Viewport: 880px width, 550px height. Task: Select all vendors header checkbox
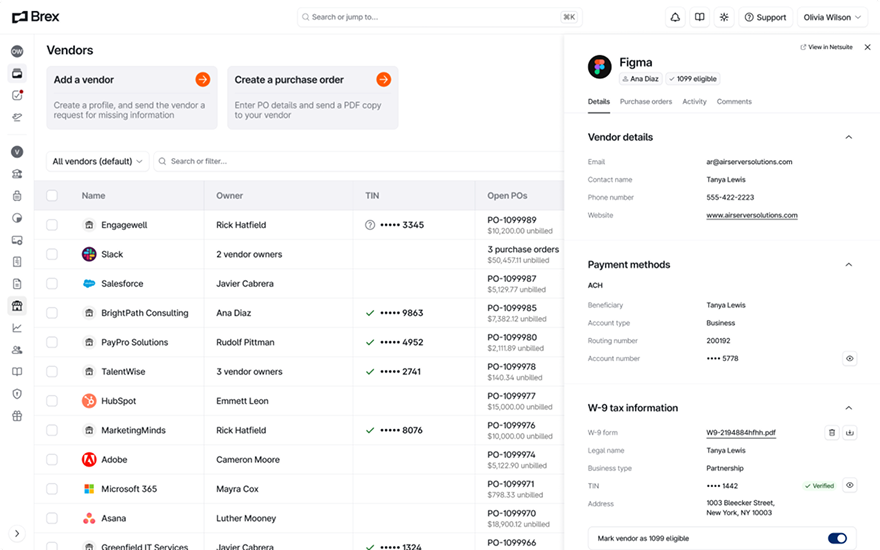click(x=52, y=196)
